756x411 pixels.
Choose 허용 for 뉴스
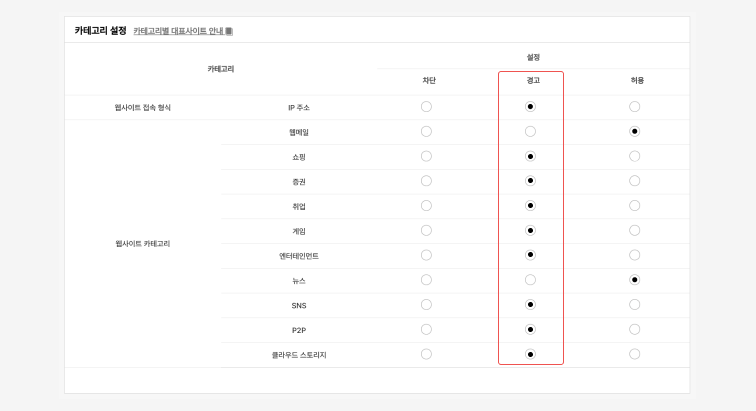[634, 280]
